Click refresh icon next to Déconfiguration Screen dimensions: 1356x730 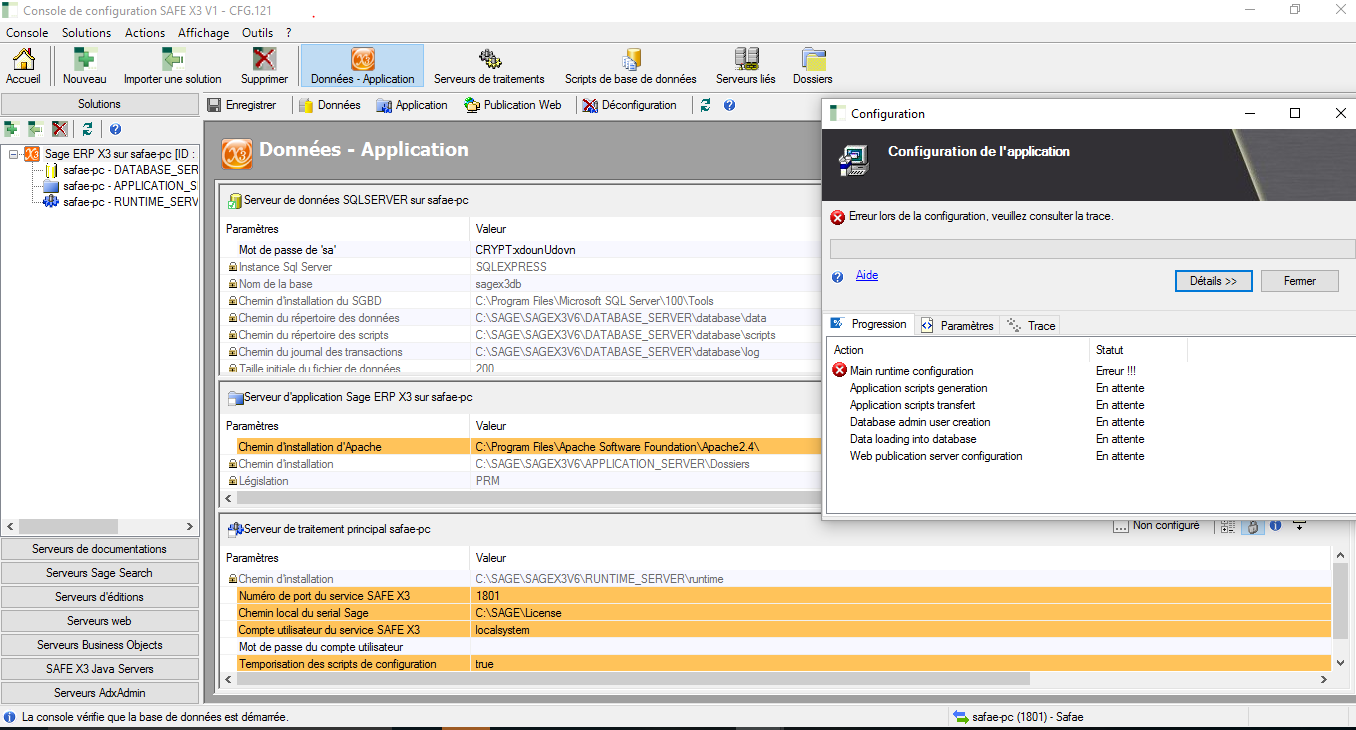tap(706, 105)
